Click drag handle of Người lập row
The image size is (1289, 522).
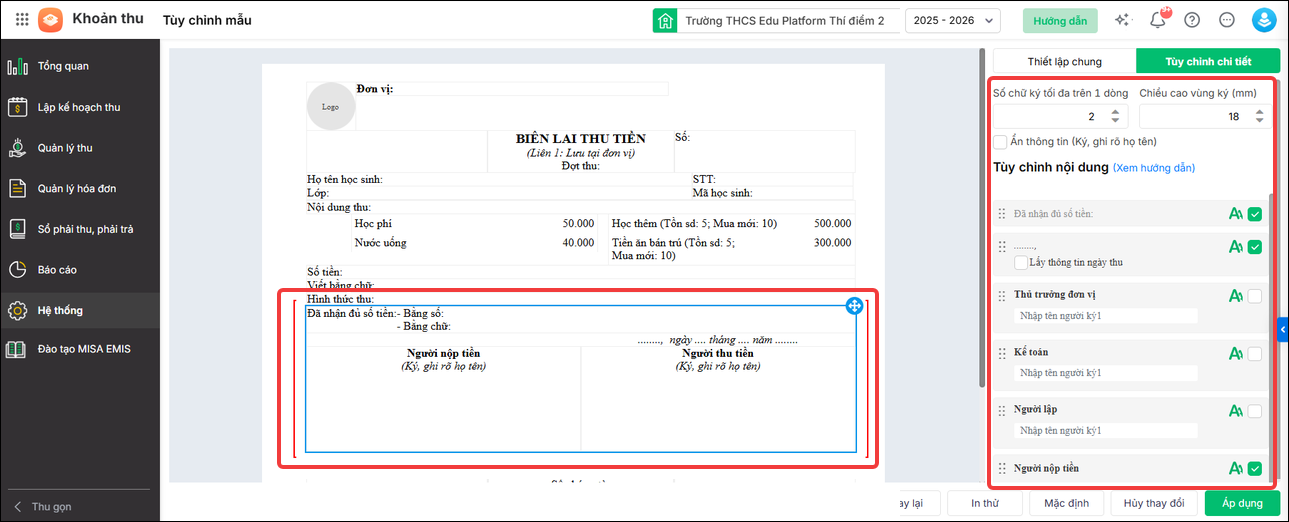pyautogui.click(x=1002, y=411)
